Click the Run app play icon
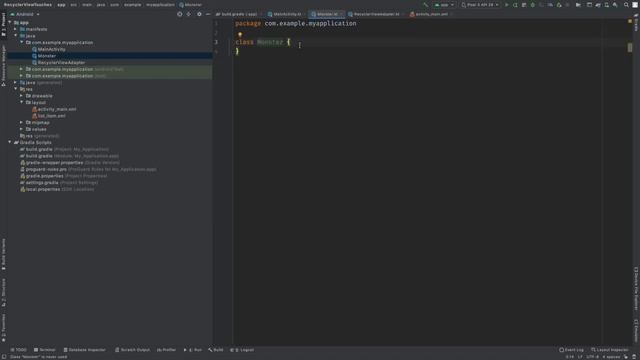This screenshot has height=360, width=640. click(507, 5)
